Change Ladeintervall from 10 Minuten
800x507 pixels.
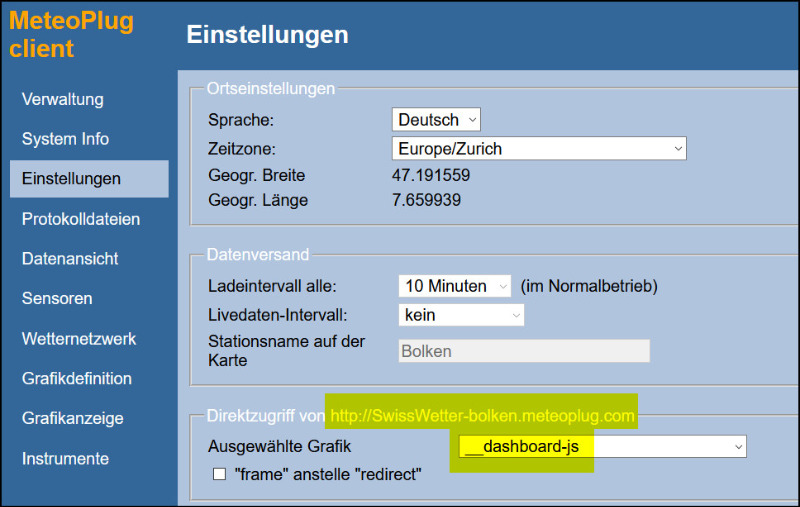point(455,286)
